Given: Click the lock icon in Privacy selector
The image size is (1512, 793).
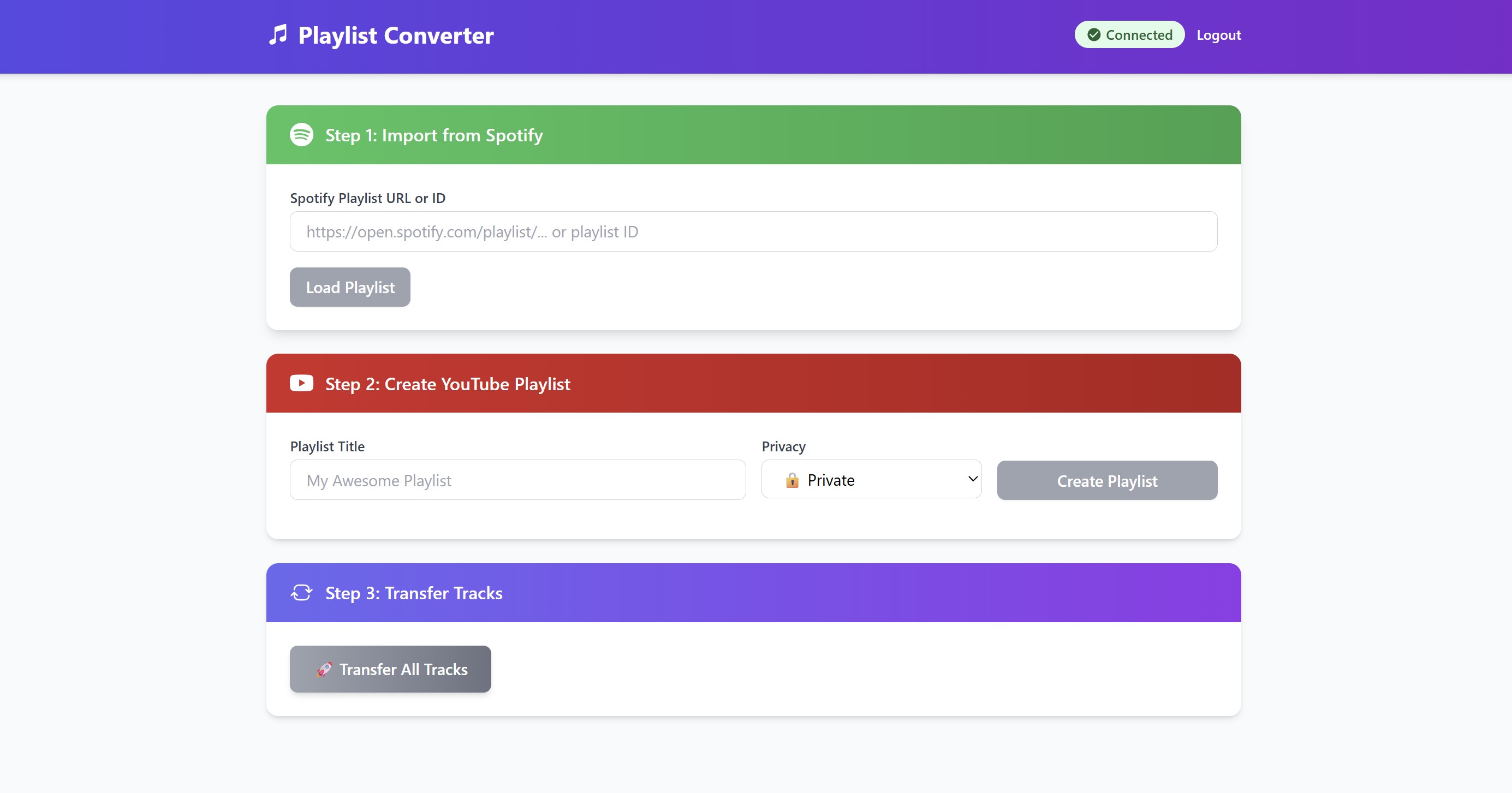Looking at the screenshot, I should tap(793, 480).
